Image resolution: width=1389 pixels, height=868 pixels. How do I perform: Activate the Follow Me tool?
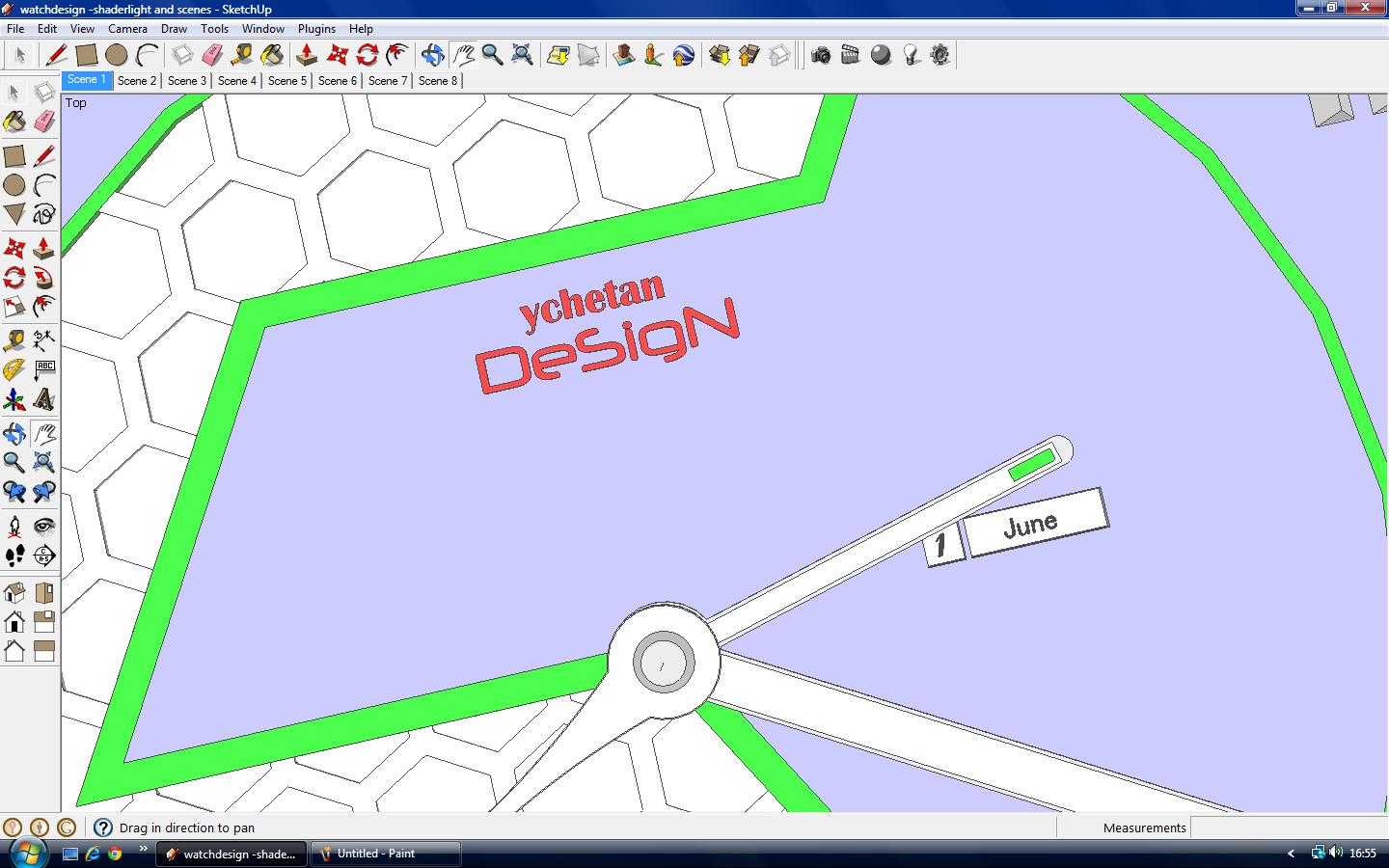click(x=43, y=279)
